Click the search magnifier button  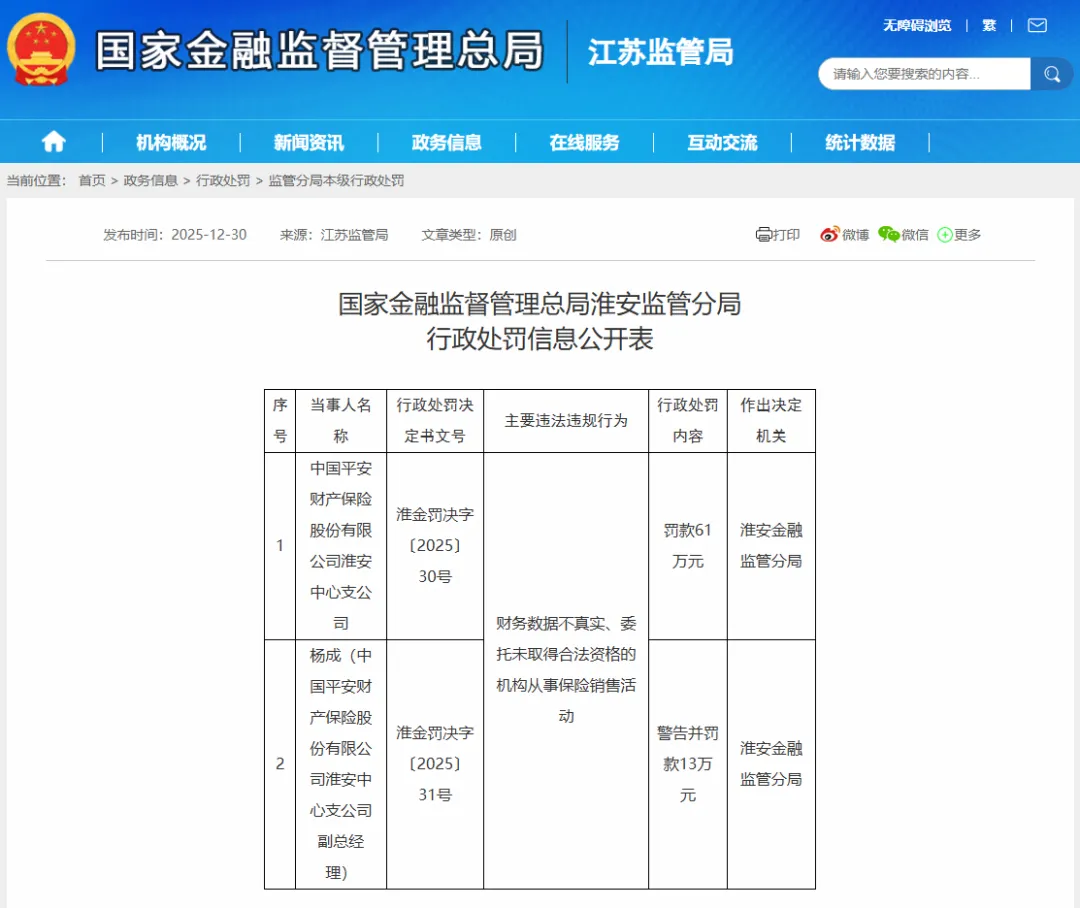click(x=1051, y=74)
